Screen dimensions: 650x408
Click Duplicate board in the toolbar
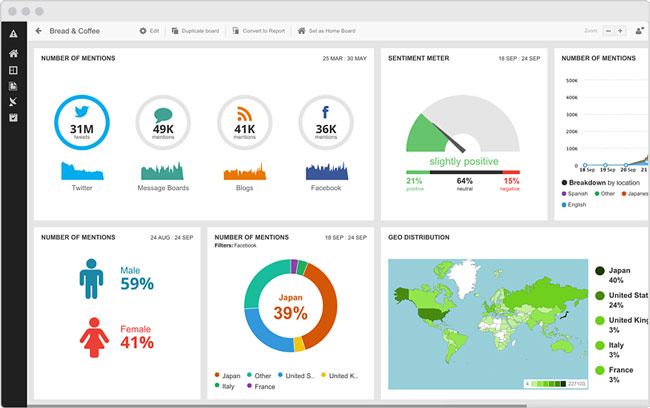[197, 31]
